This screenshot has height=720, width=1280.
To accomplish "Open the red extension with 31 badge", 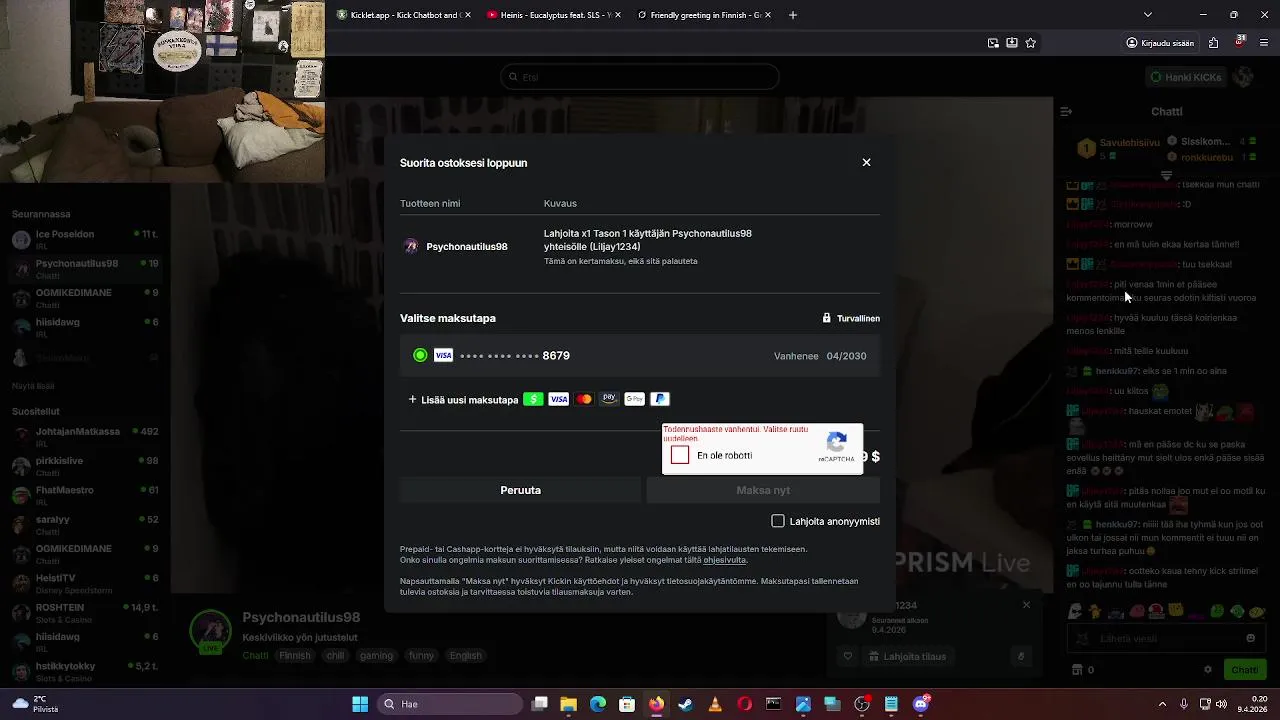I will click(x=1240, y=43).
